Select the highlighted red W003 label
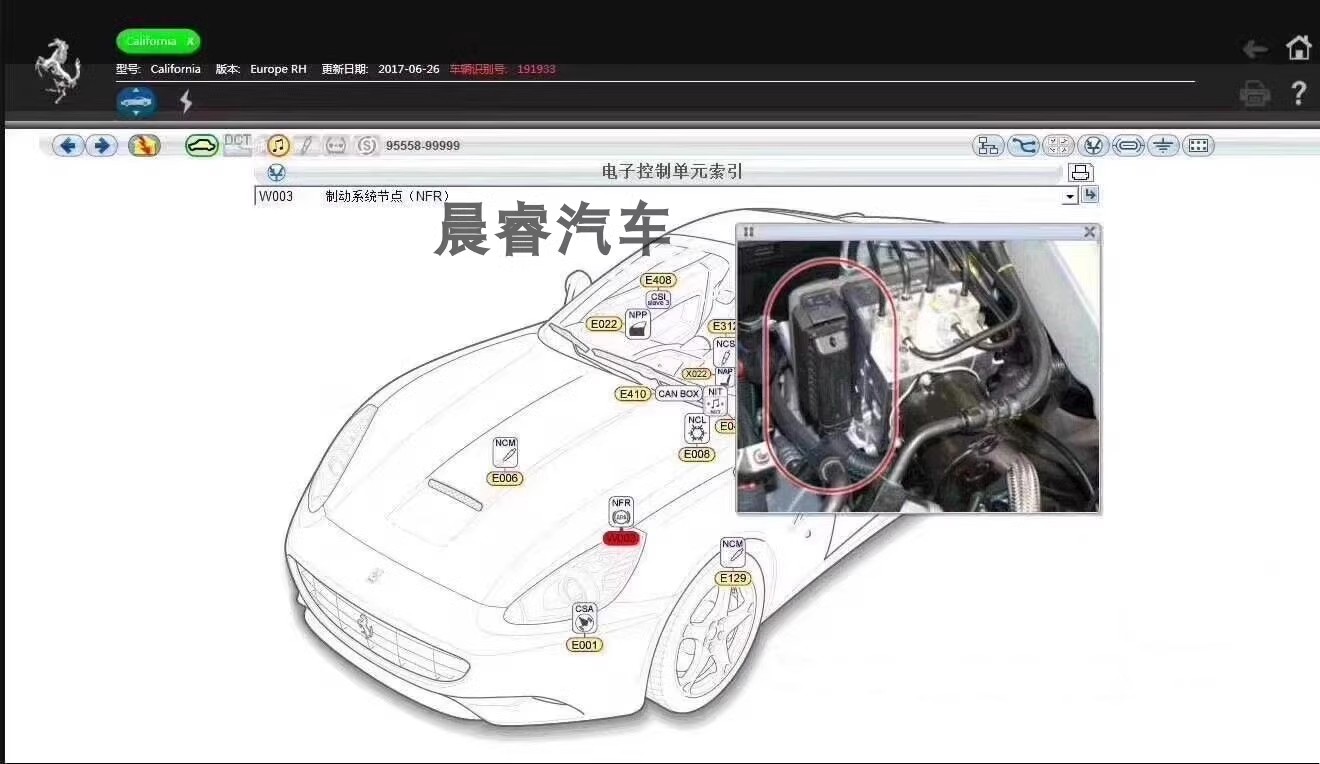 [x=620, y=538]
